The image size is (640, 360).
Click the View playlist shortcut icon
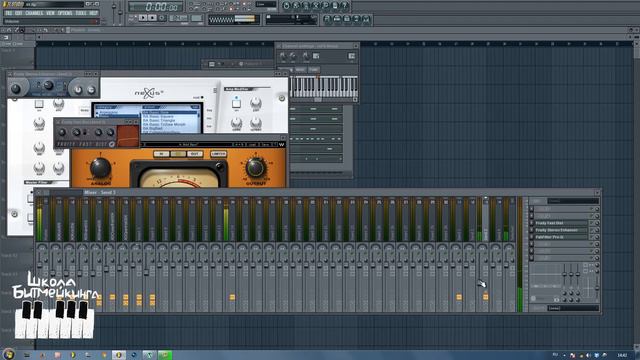click(x=327, y=19)
